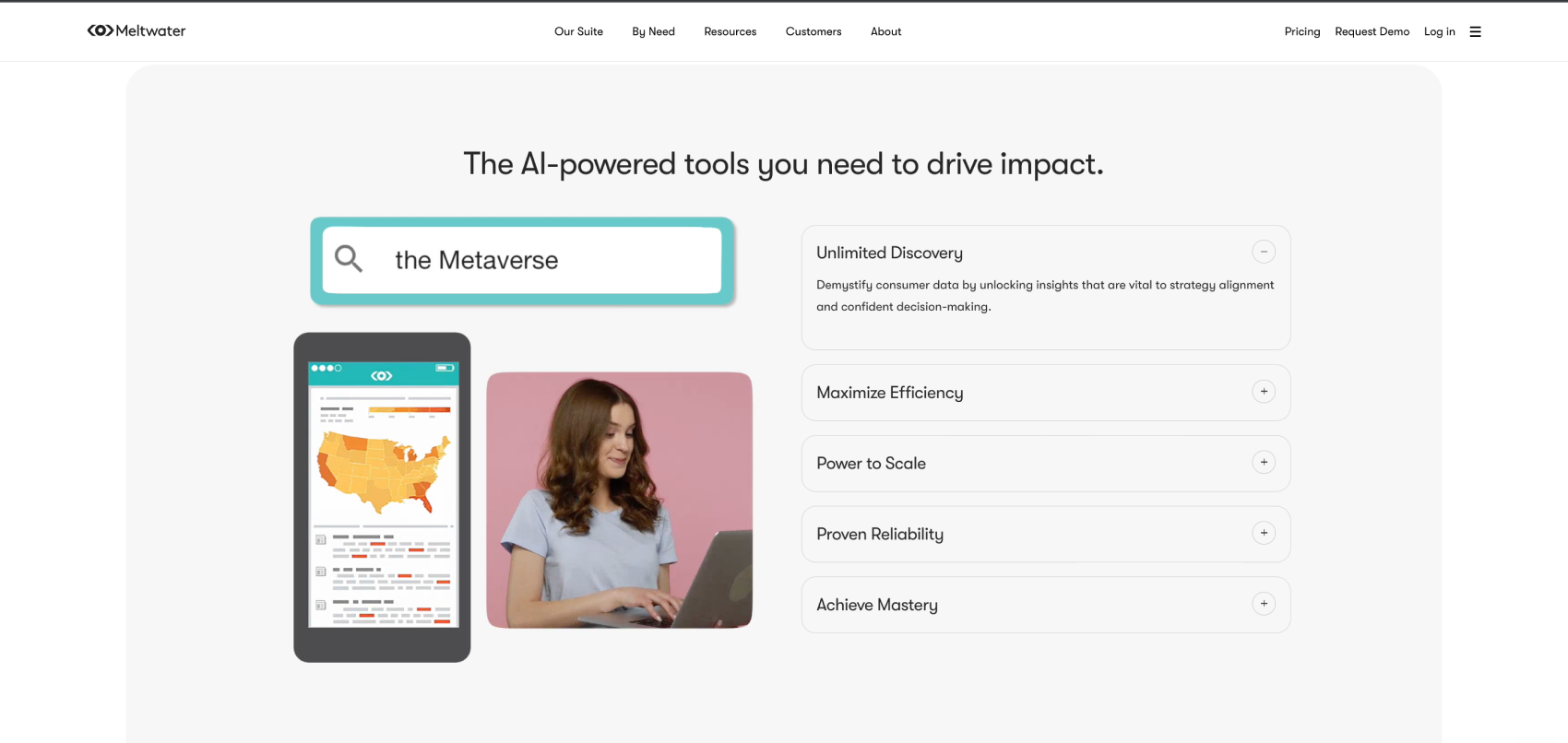This screenshot has width=1568, height=743.
Task: Click the Demystify consumer data description text
Action: coord(1045,296)
